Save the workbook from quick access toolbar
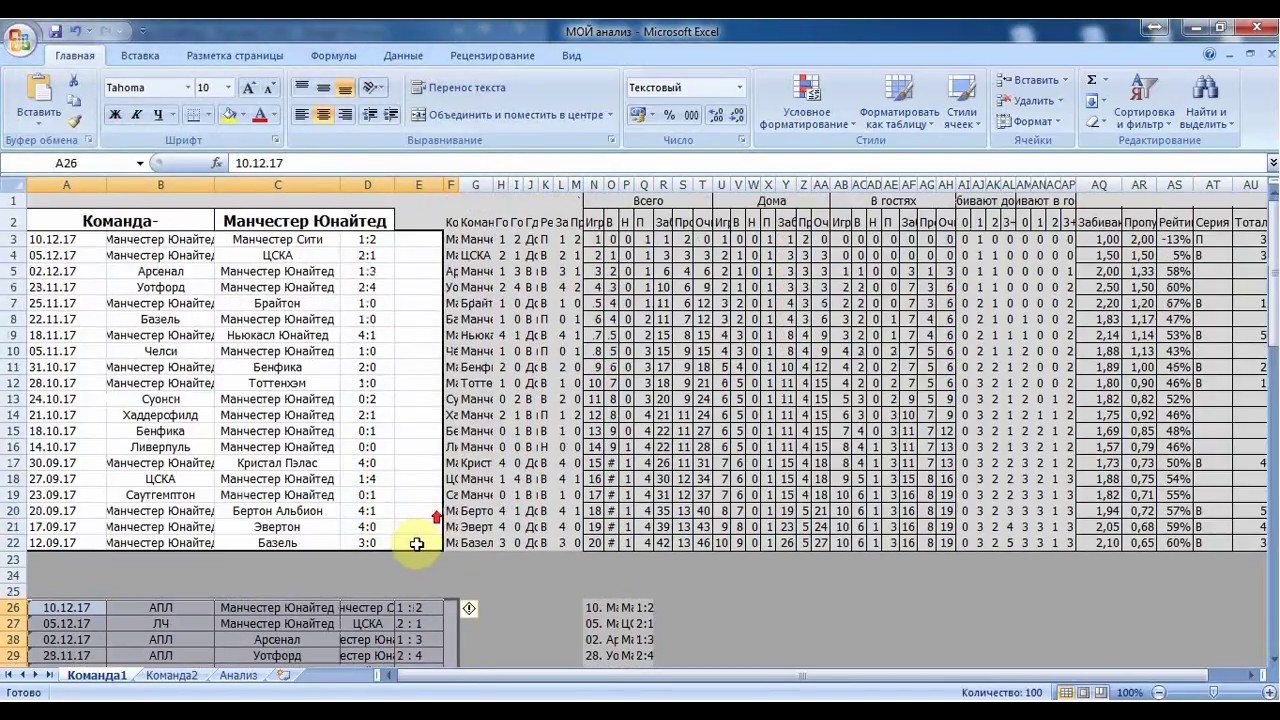Screen dimensions: 1280x720 [56, 32]
